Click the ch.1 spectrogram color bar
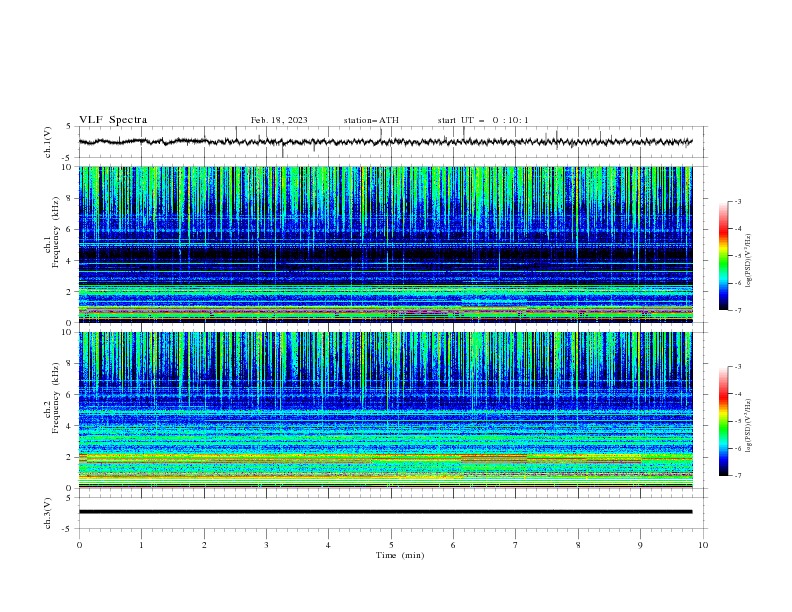Screen dimensions: 792x612 tap(723, 256)
